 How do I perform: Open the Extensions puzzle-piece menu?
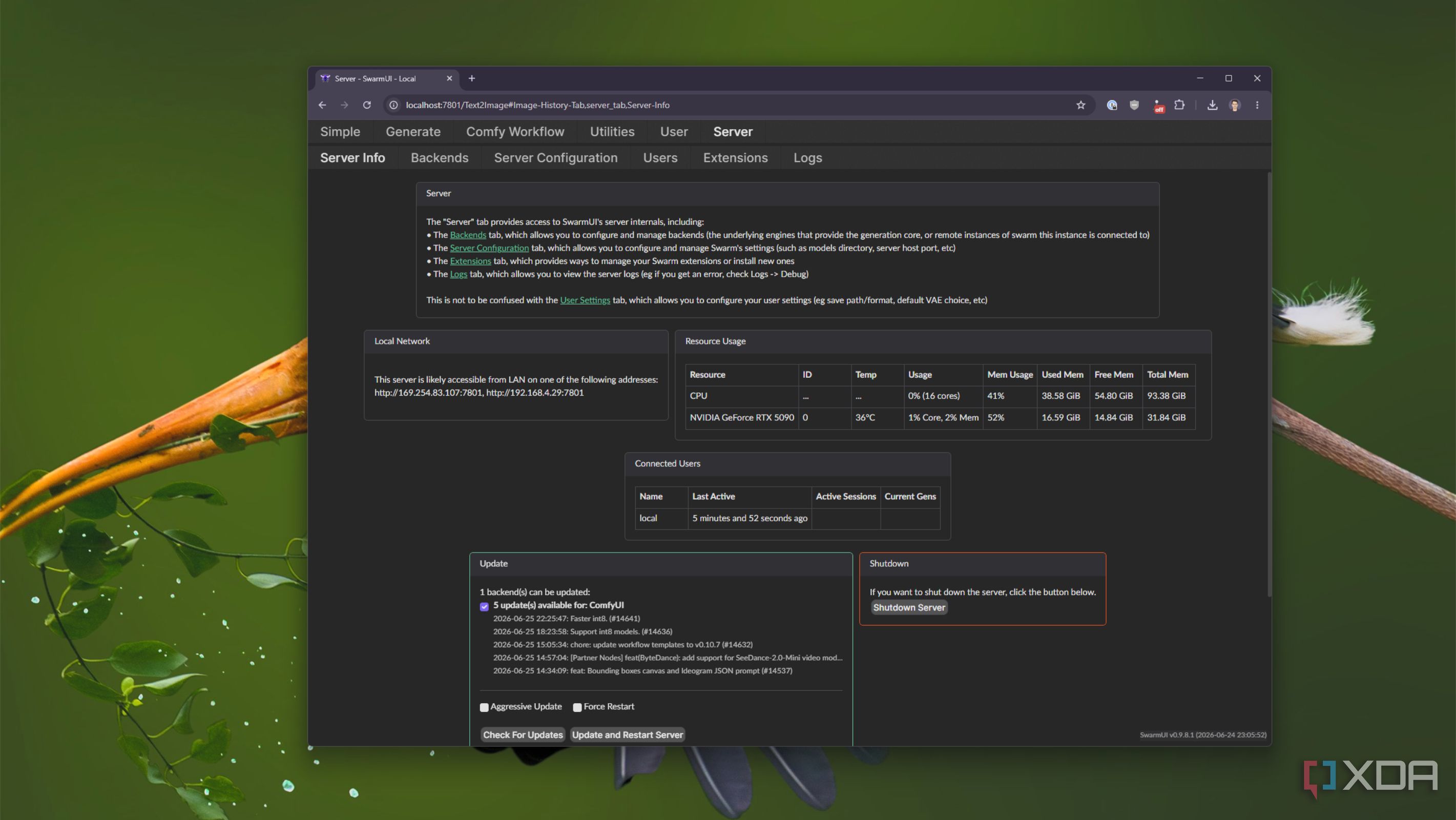coord(1180,105)
